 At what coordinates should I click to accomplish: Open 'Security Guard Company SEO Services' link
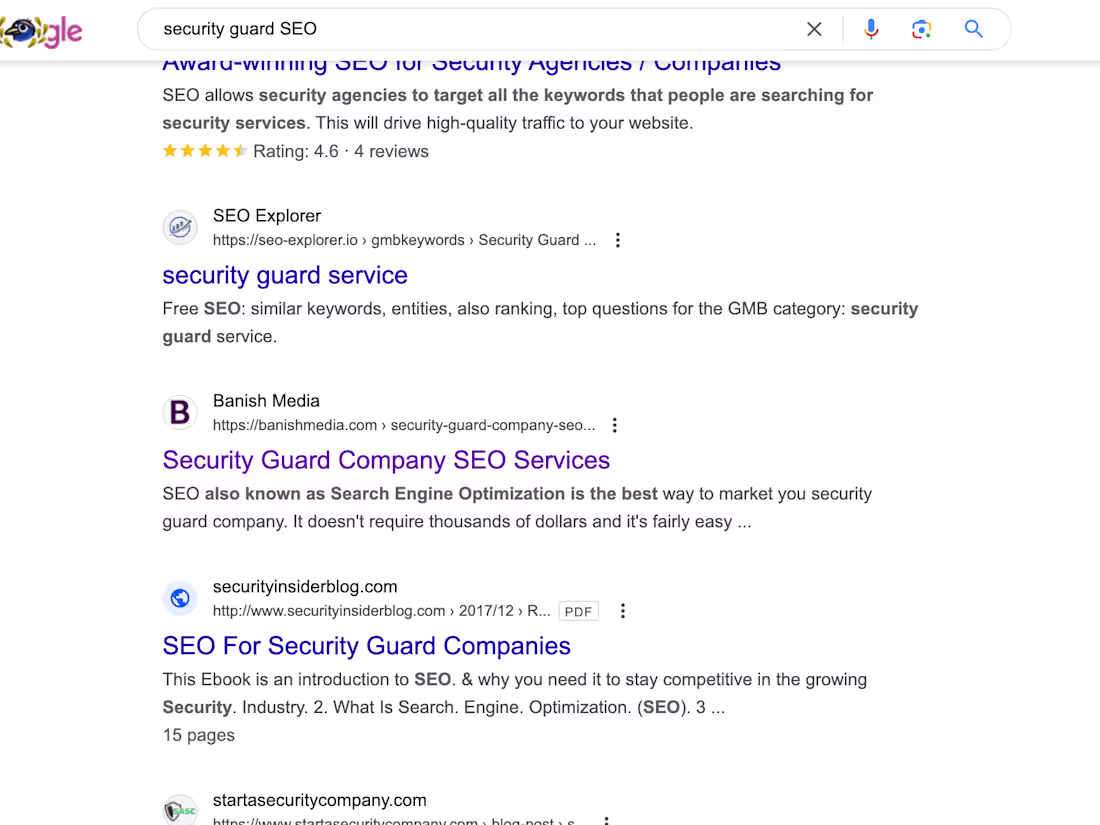click(386, 460)
